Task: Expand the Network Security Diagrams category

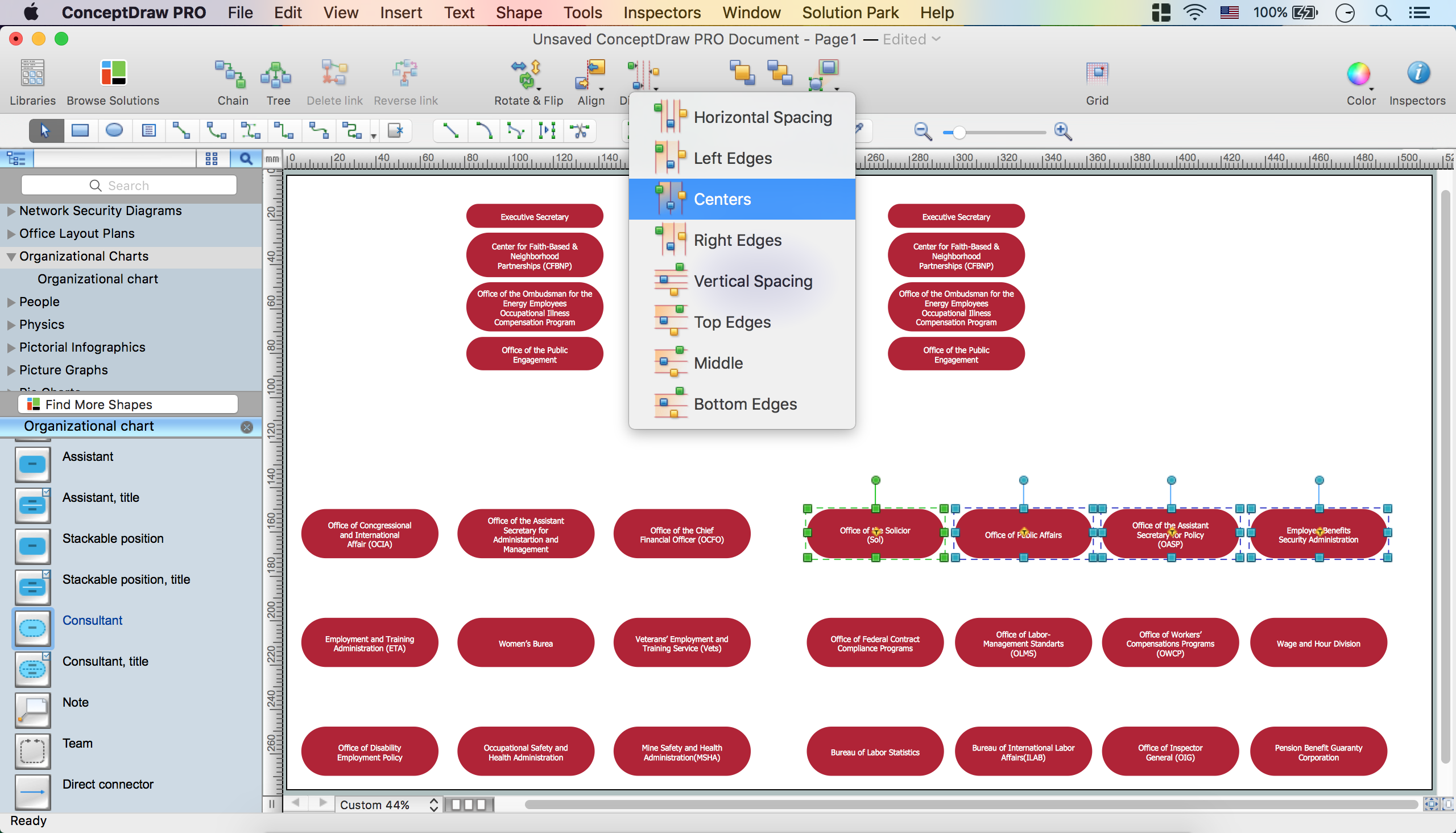Action: coord(11,211)
